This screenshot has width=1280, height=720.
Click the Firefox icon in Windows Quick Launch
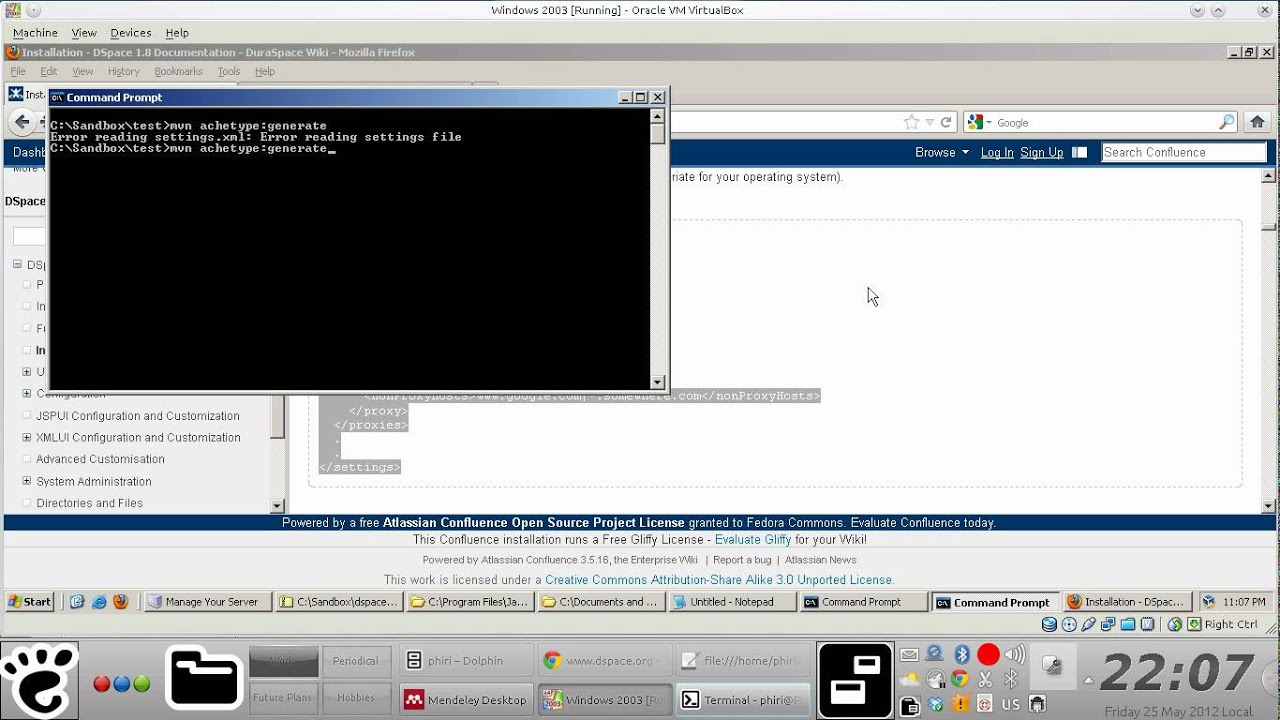coord(121,602)
